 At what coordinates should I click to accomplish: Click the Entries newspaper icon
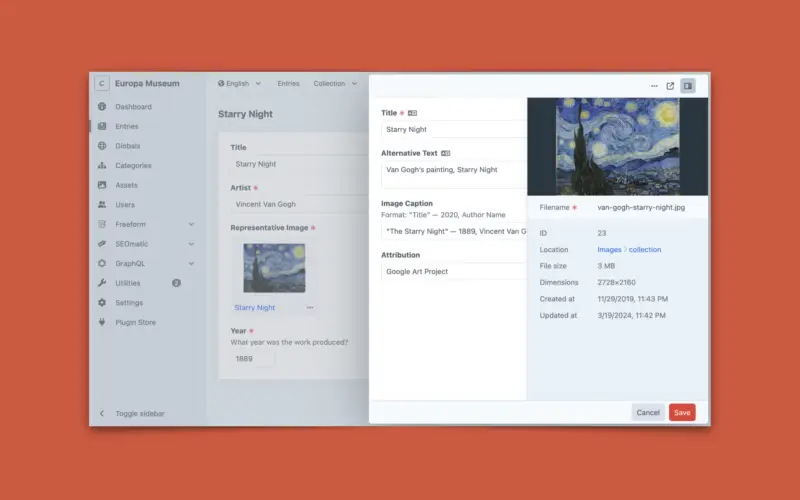[x=102, y=126]
